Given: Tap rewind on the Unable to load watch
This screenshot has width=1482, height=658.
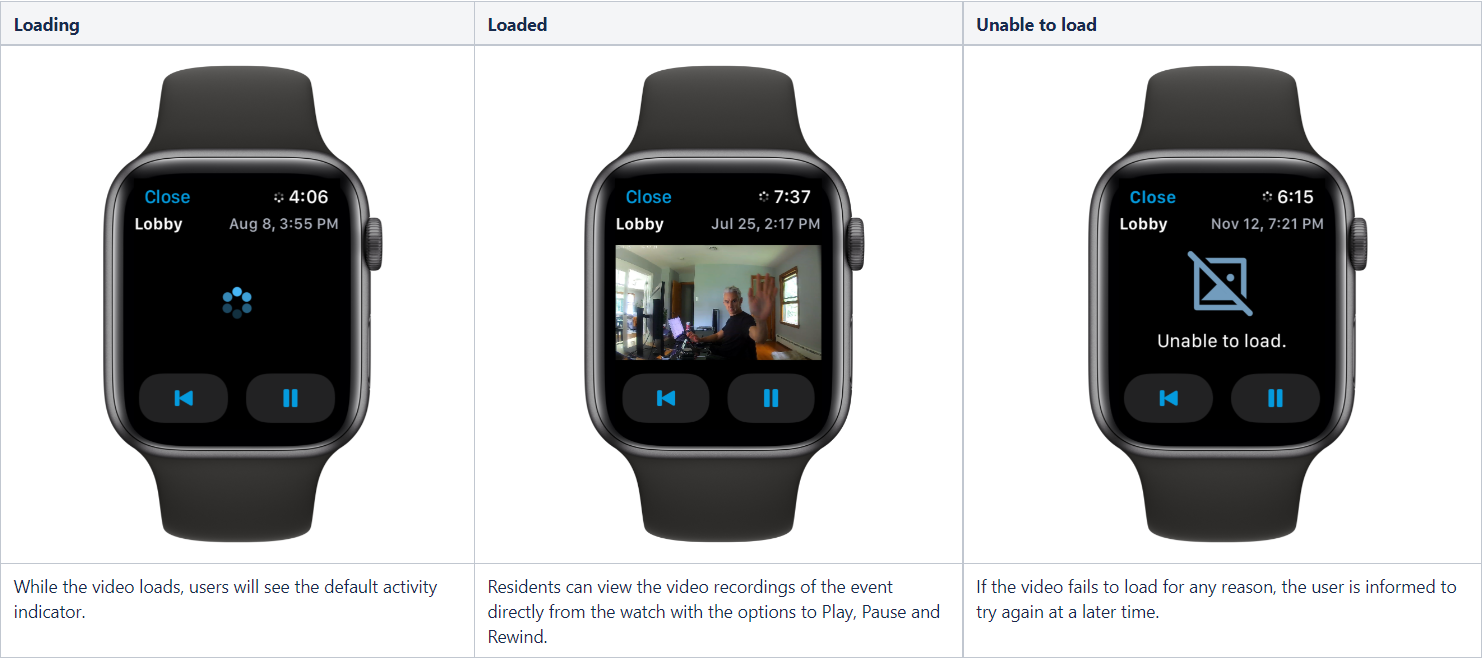Looking at the screenshot, I should tap(1168, 398).
